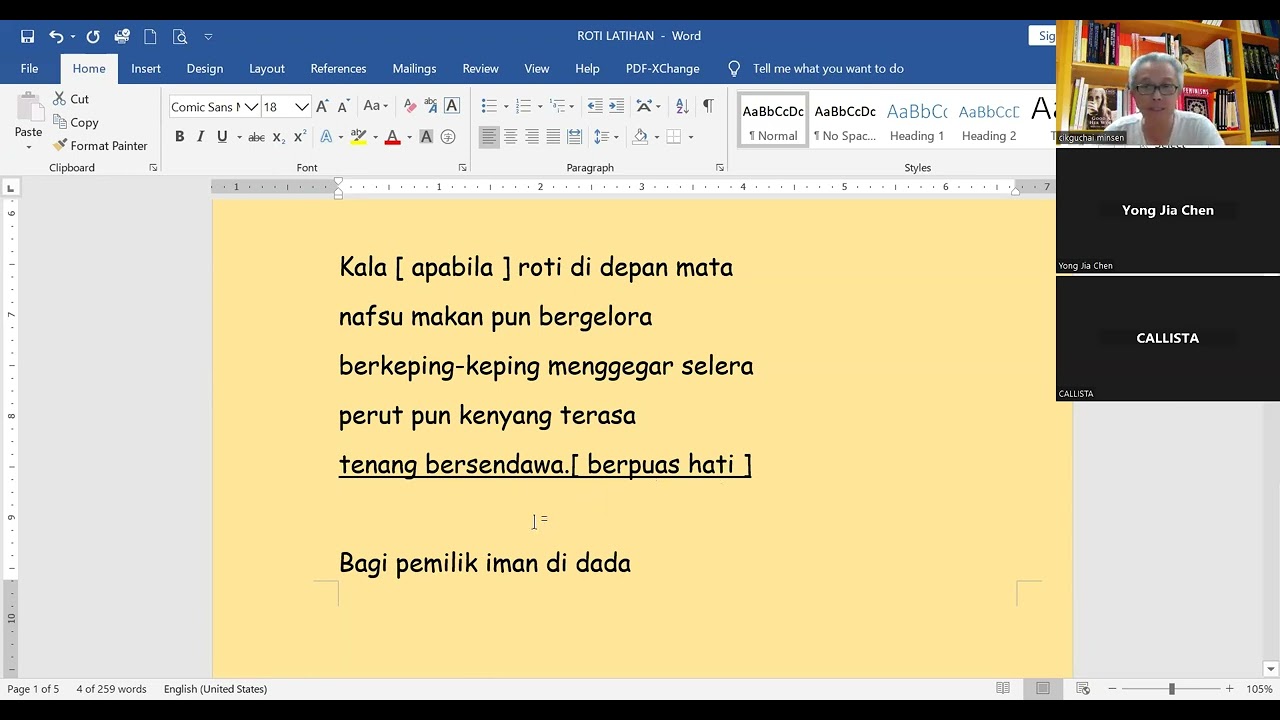1280x720 pixels.
Task: Justify the paragraph
Action: (553, 137)
